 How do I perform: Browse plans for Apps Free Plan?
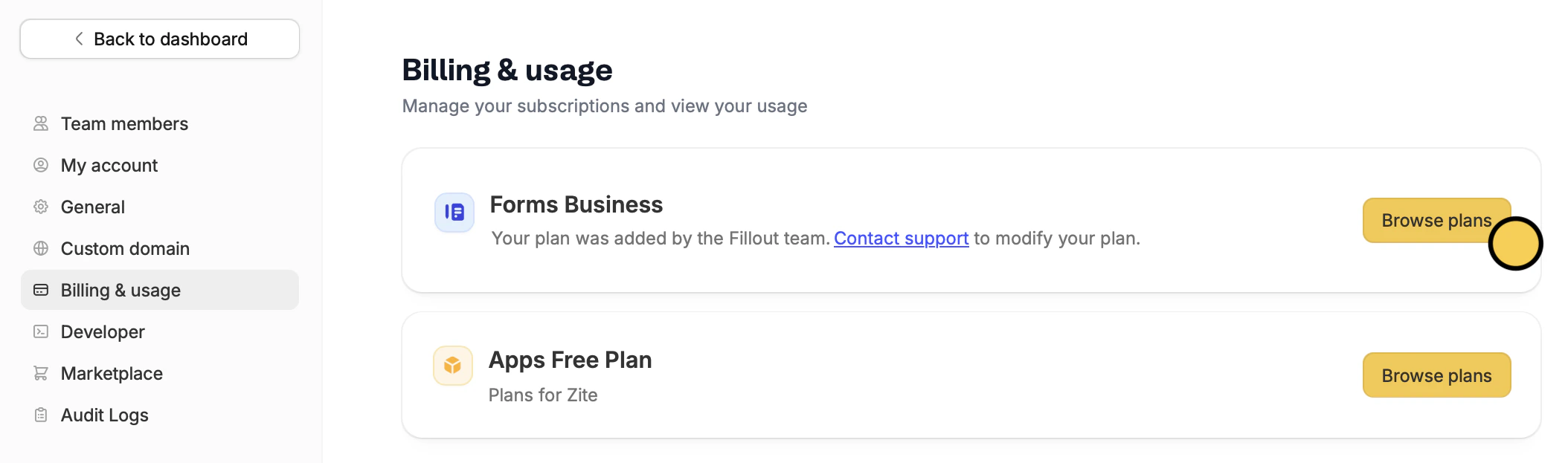pyautogui.click(x=1436, y=375)
